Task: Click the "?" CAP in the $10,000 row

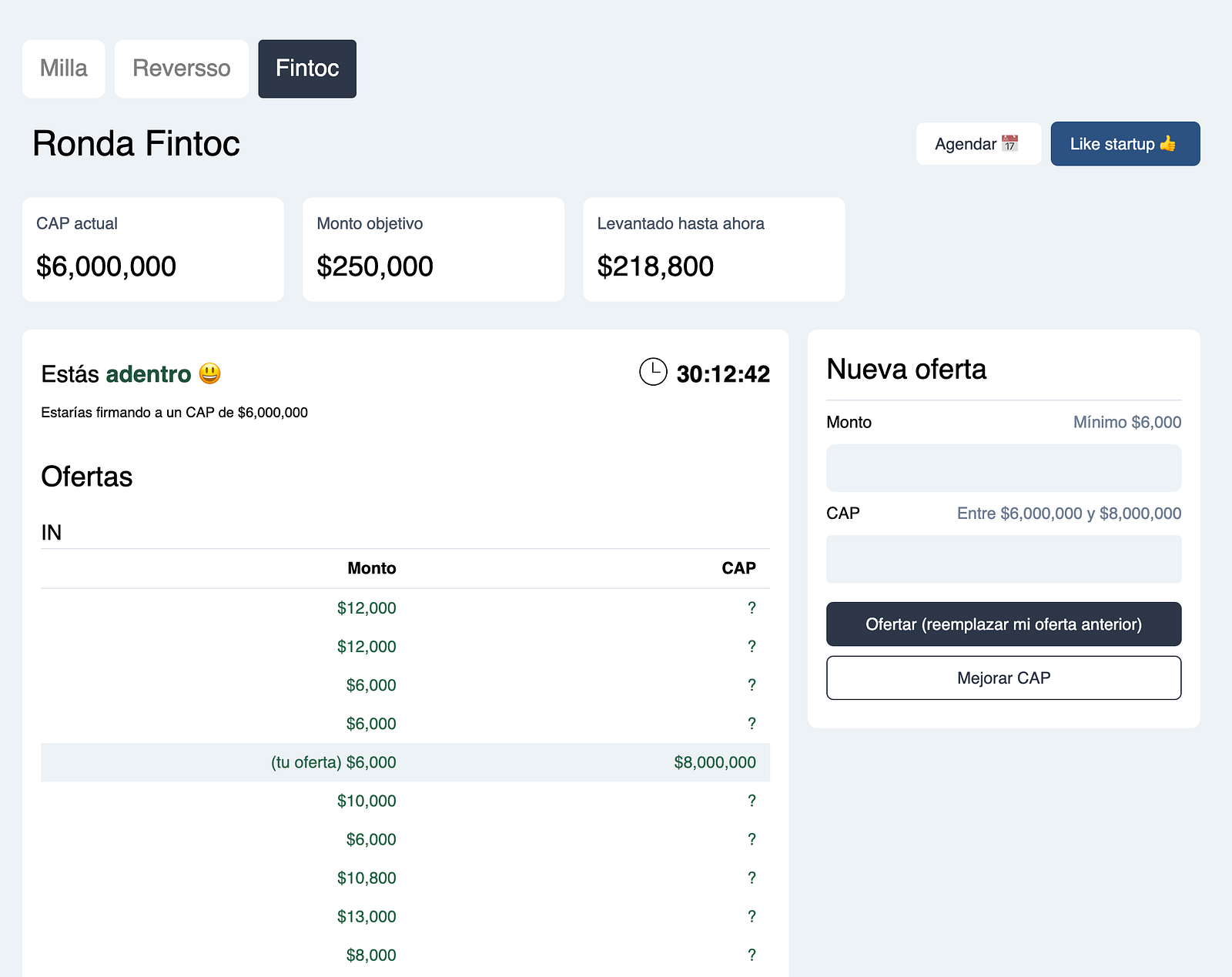Action: pyautogui.click(x=752, y=801)
